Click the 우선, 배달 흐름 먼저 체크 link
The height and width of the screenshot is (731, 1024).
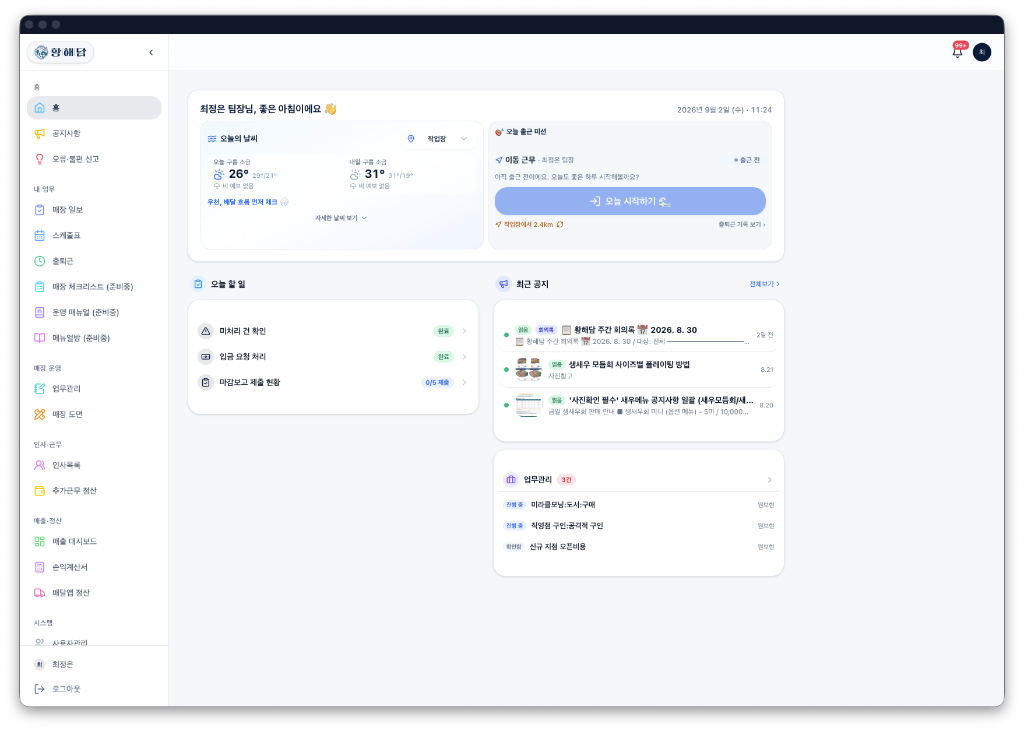(x=248, y=203)
